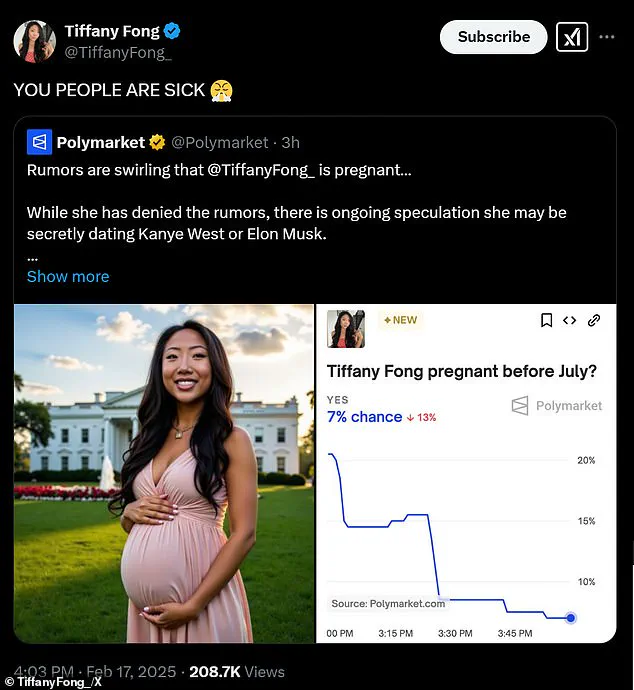Click the gold verified badge beside Polymarket

coord(157,142)
